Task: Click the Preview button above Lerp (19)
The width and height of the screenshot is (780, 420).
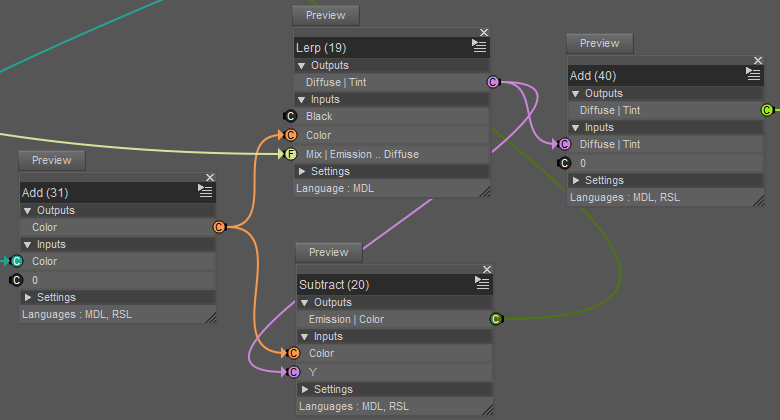Action: pyautogui.click(x=326, y=15)
